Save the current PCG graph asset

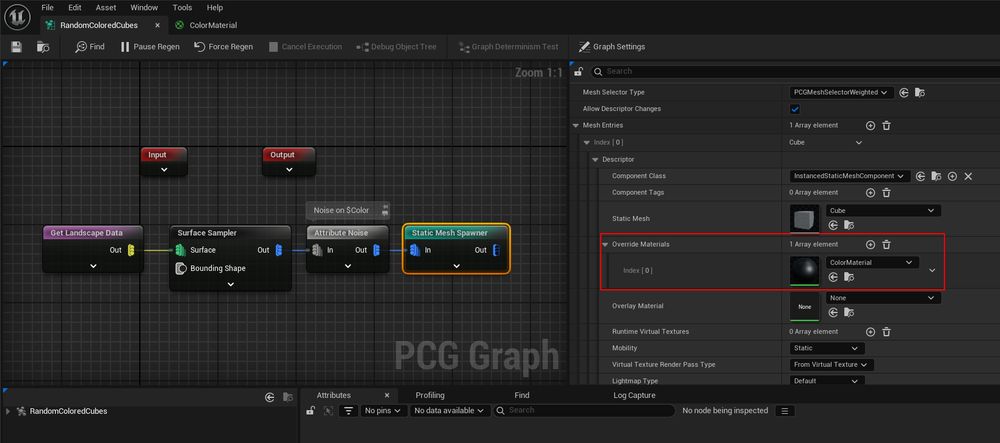tap(17, 47)
